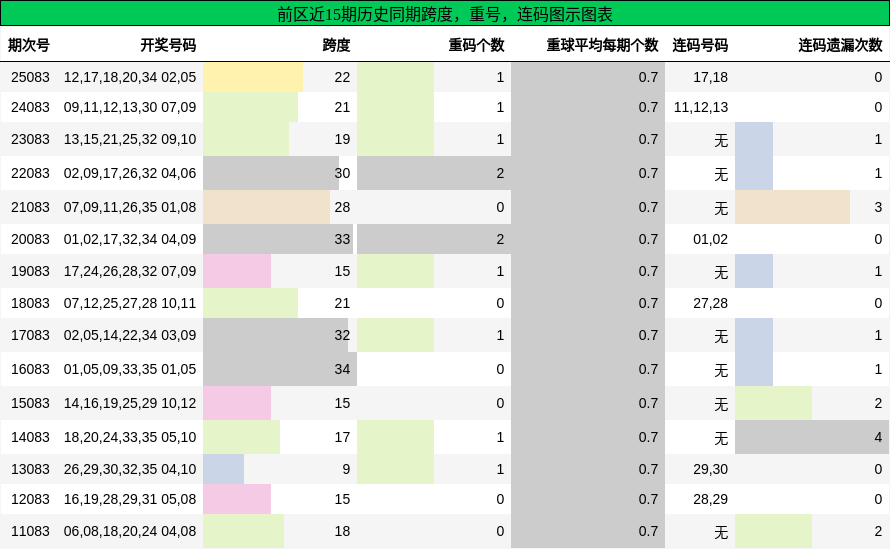Click period number 15083
The width and height of the screenshot is (890, 549).
click(x=30, y=403)
